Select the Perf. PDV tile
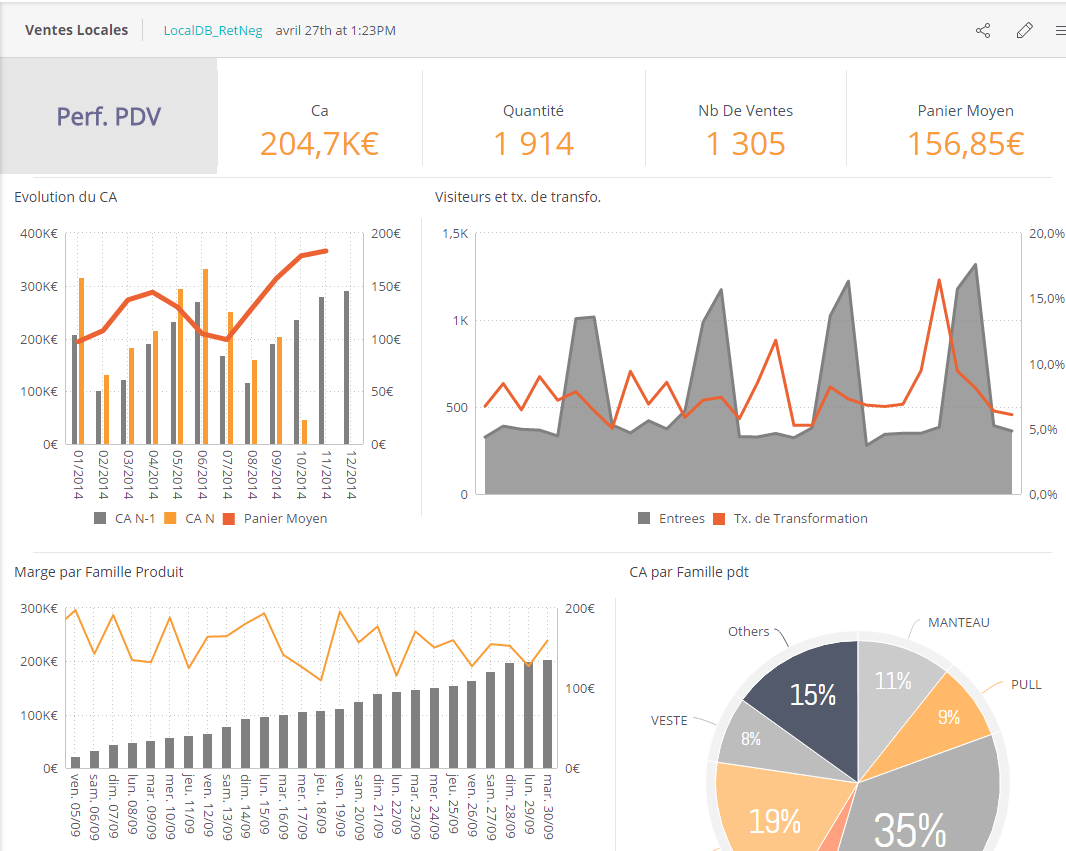The width and height of the screenshot is (1066, 851). 109,116
